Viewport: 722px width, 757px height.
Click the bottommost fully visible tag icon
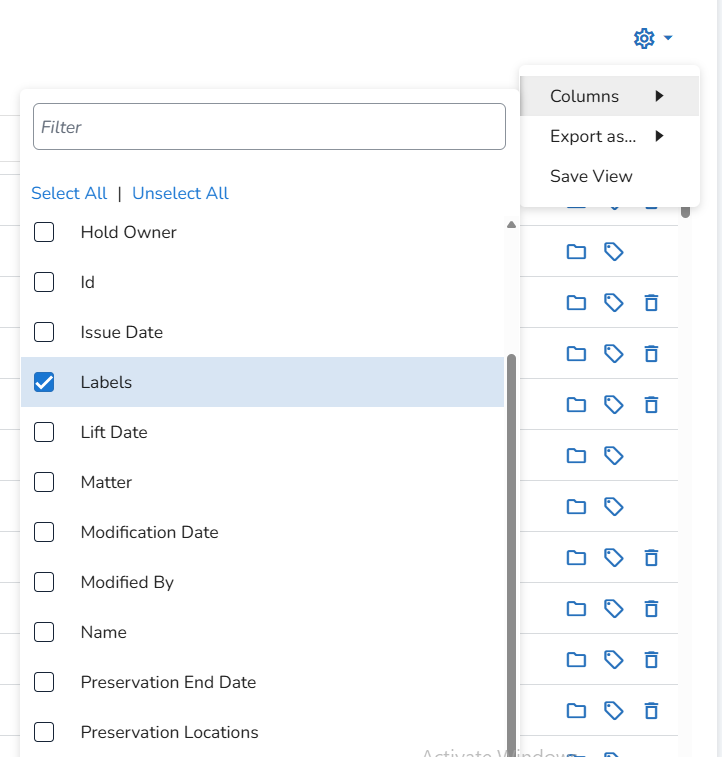click(614, 711)
